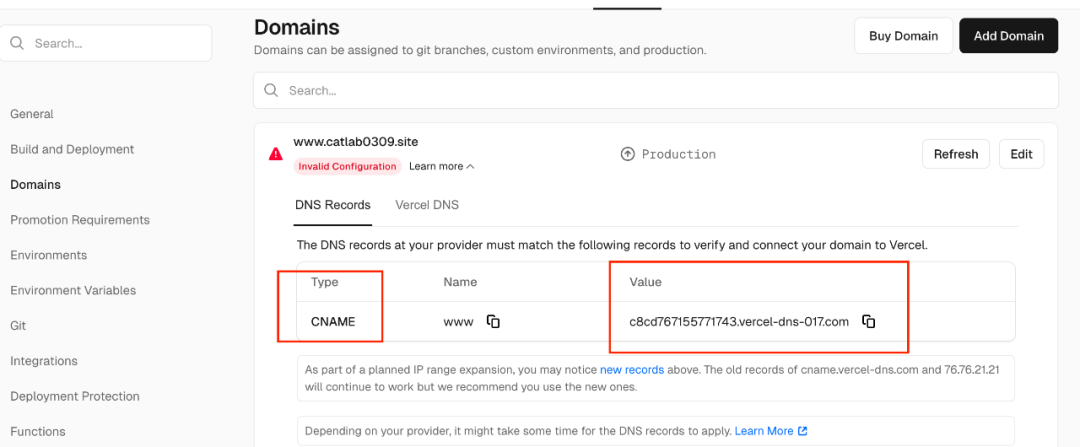
Task: Click the Production environment arrow icon
Action: coord(627,154)
